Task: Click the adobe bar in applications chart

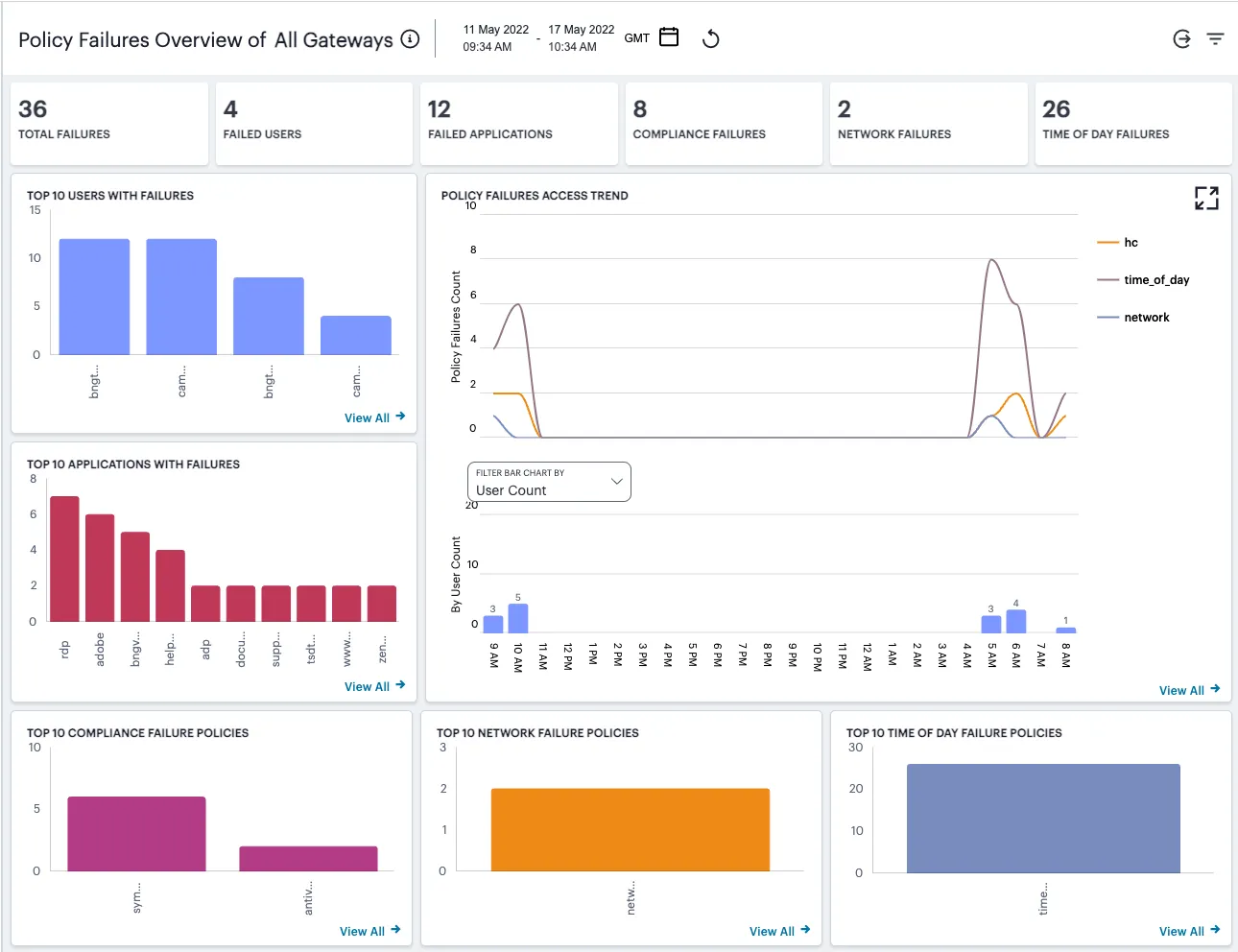Action: coord(100,568)
